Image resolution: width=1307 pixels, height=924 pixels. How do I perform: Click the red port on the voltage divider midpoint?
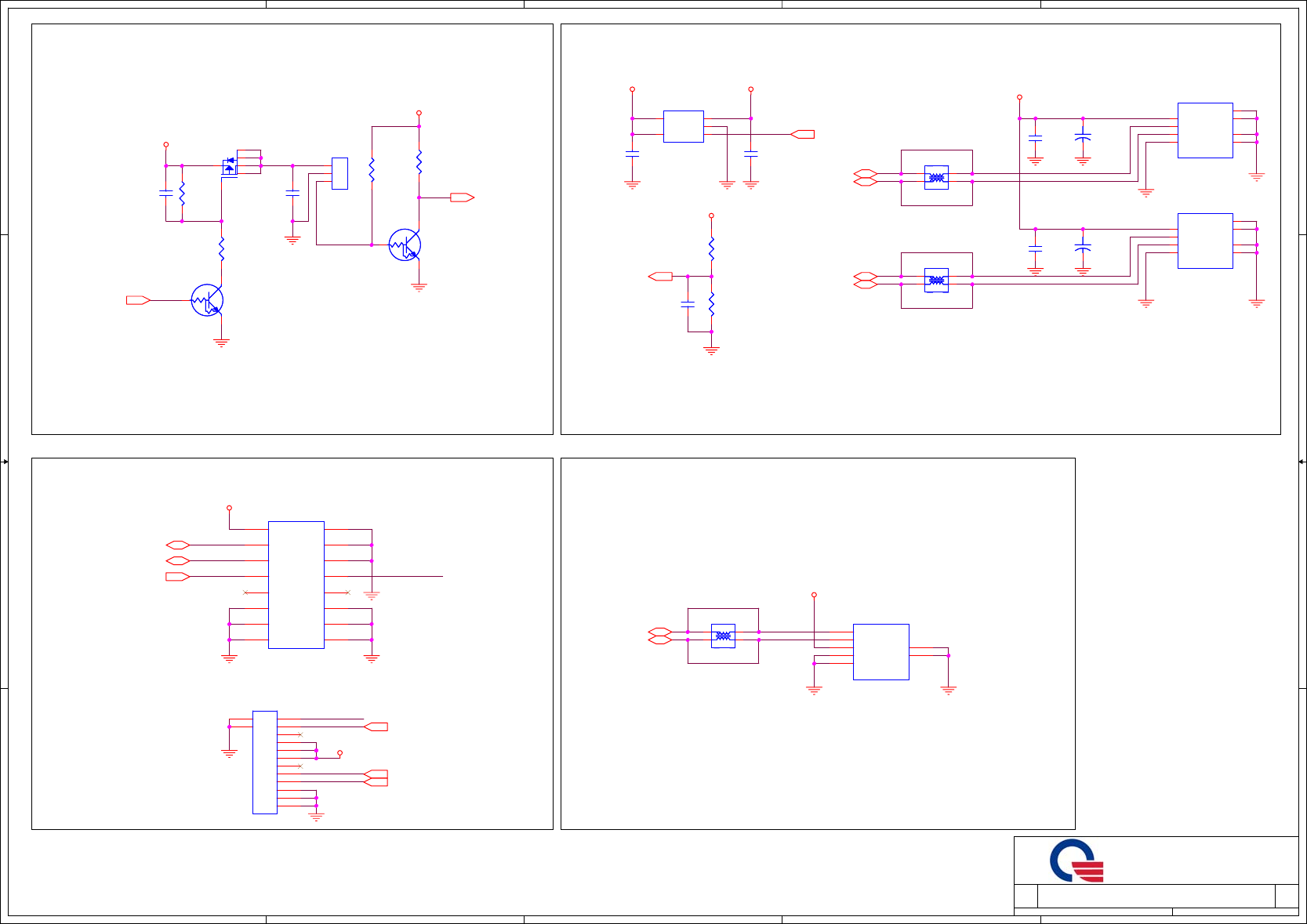point(660,276)
